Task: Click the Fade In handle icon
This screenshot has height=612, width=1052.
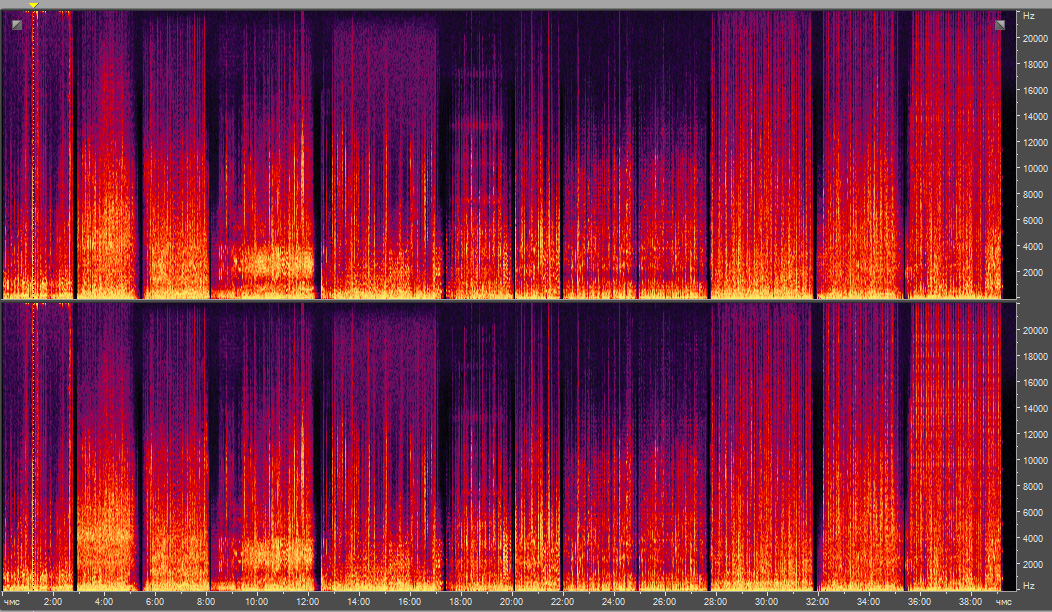Action: point(17,25)
